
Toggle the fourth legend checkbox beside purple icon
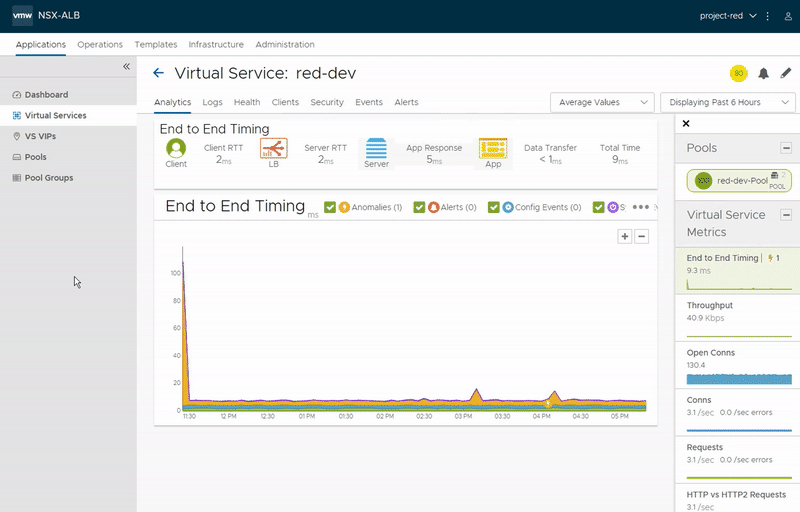click(598, 207)
